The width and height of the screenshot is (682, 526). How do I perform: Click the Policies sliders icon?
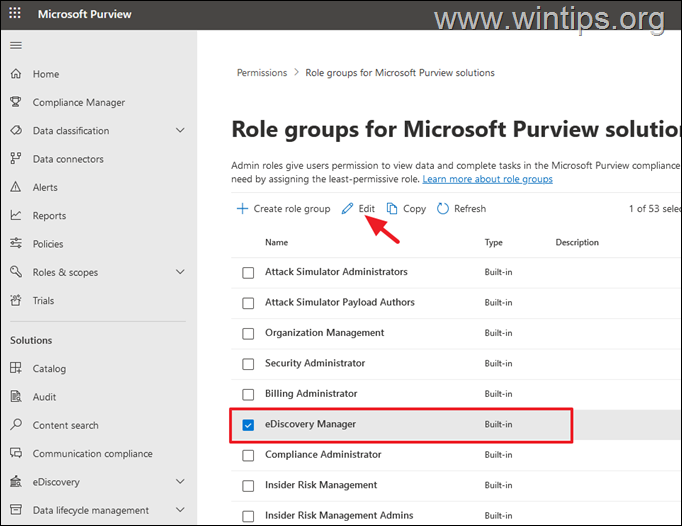(x=16, y=244)
